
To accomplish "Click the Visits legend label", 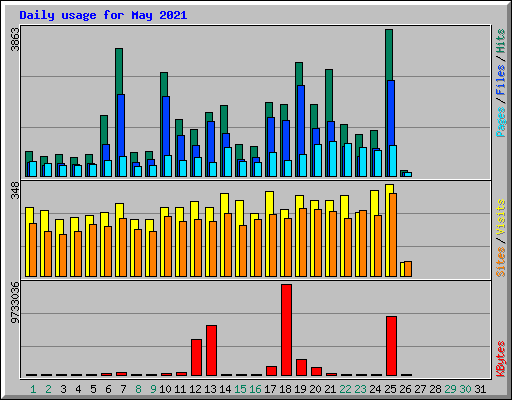I will (x=500, y=217).
